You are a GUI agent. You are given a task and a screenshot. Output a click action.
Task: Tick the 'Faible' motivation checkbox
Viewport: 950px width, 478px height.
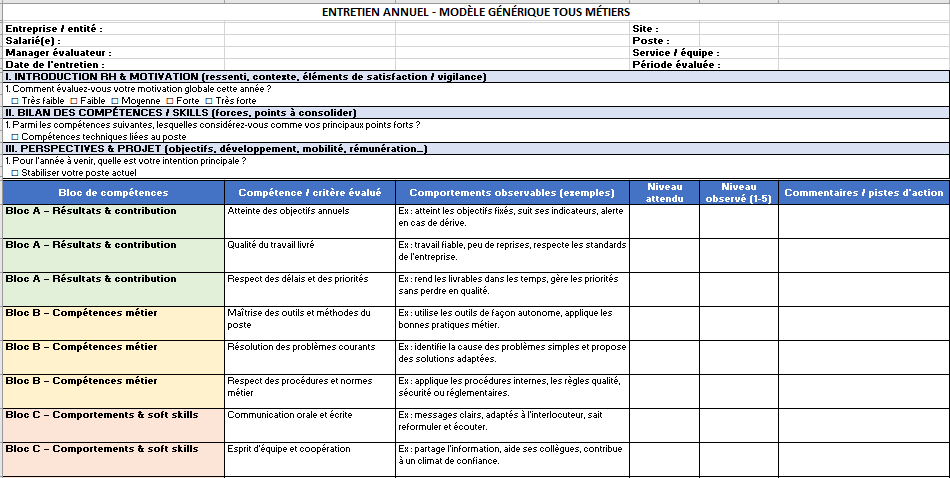(x=74, y=101)
